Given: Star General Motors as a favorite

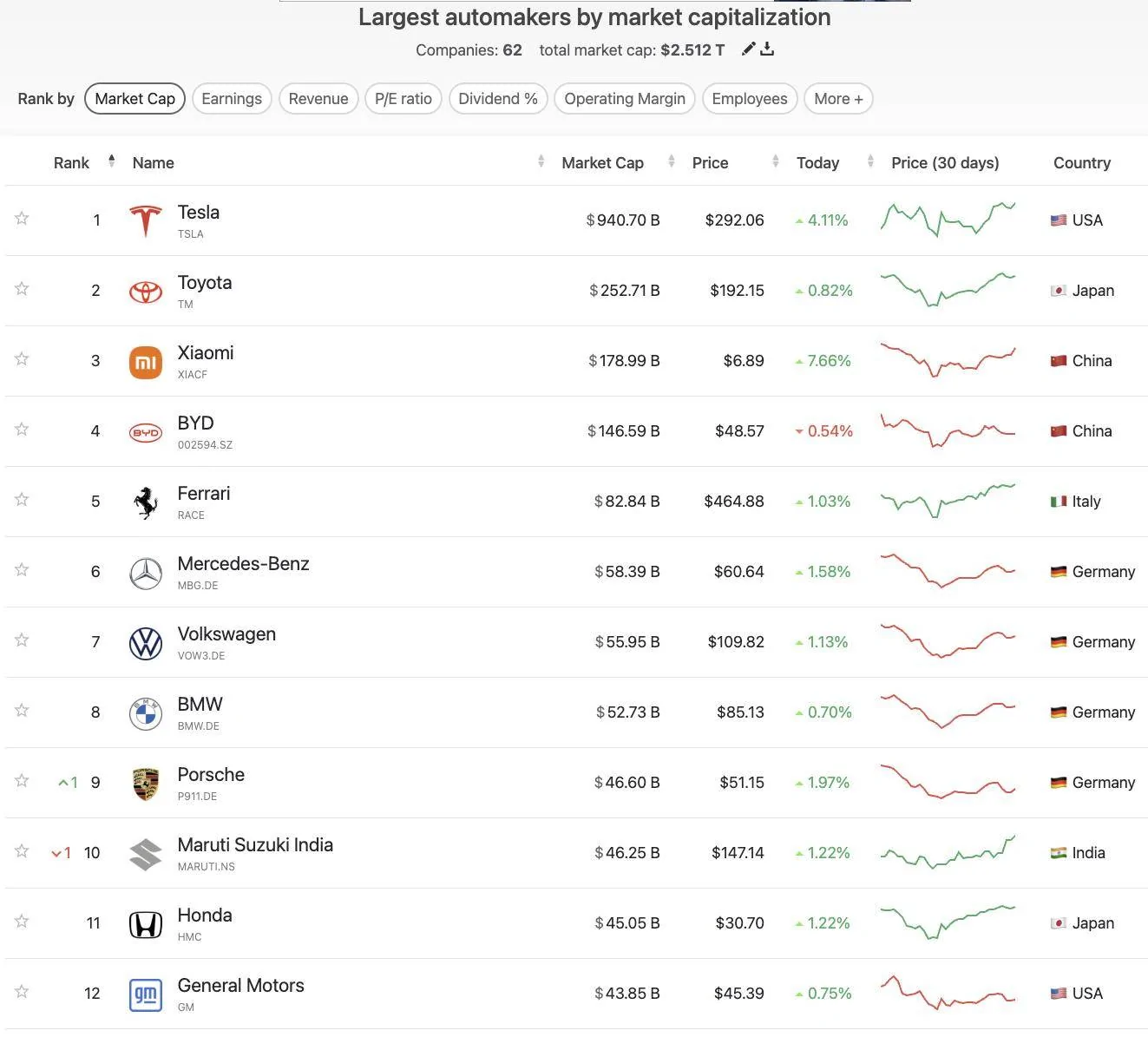Looking at the screenshot, I should [22, 992].
